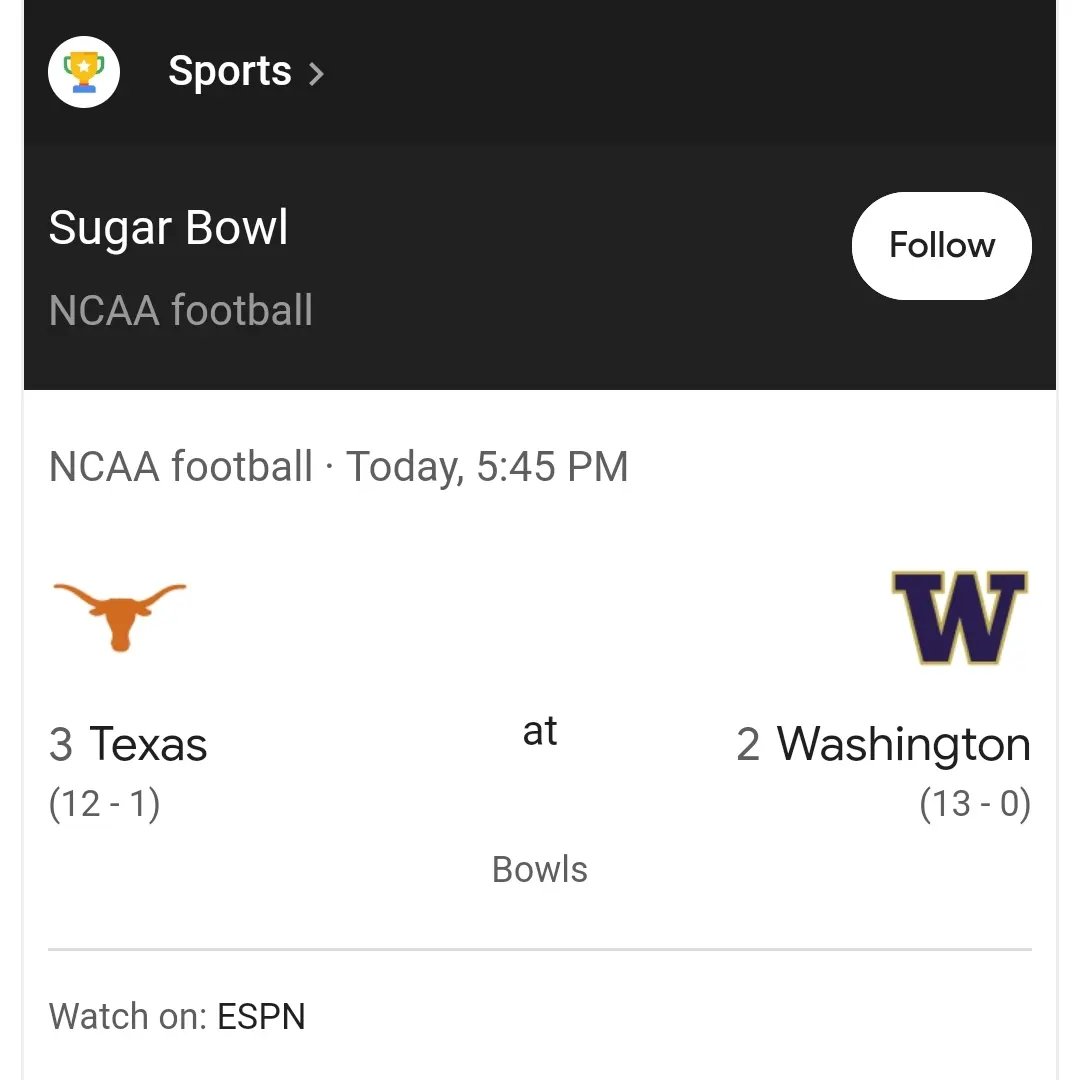Click the Today, 5:45 PM game time
The height and width of the screenshot is (1080, 1080).
tap(487, 467)
